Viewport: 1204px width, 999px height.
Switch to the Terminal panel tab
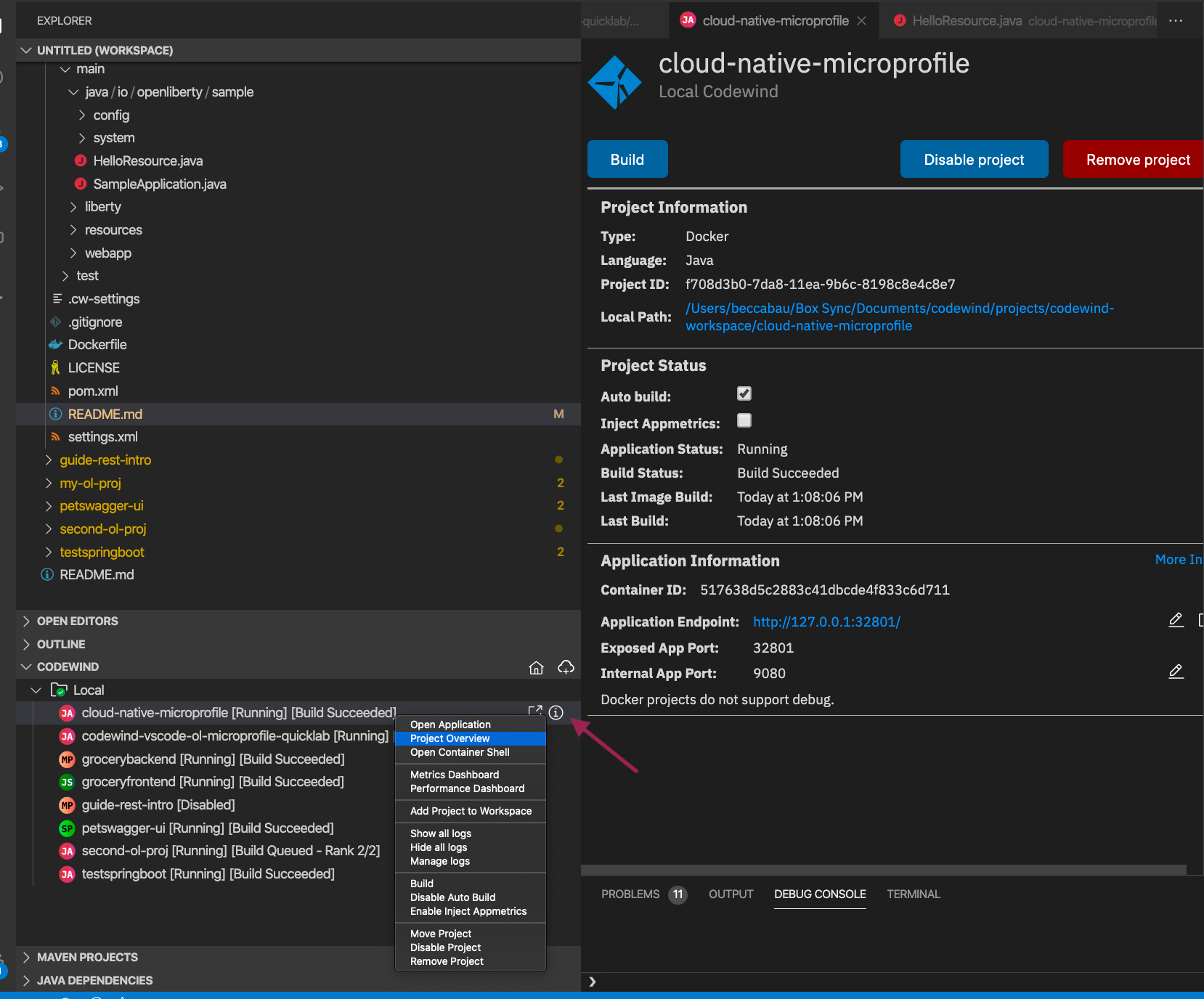coord(913,894)
